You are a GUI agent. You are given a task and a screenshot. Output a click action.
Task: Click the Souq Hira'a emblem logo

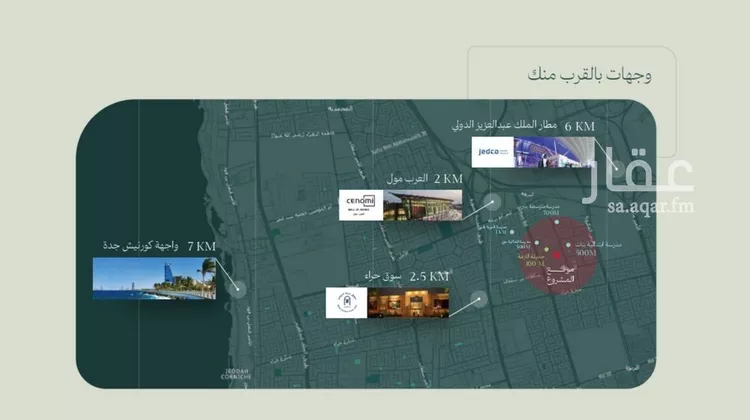pyautogui.click(x=346, y=303)
